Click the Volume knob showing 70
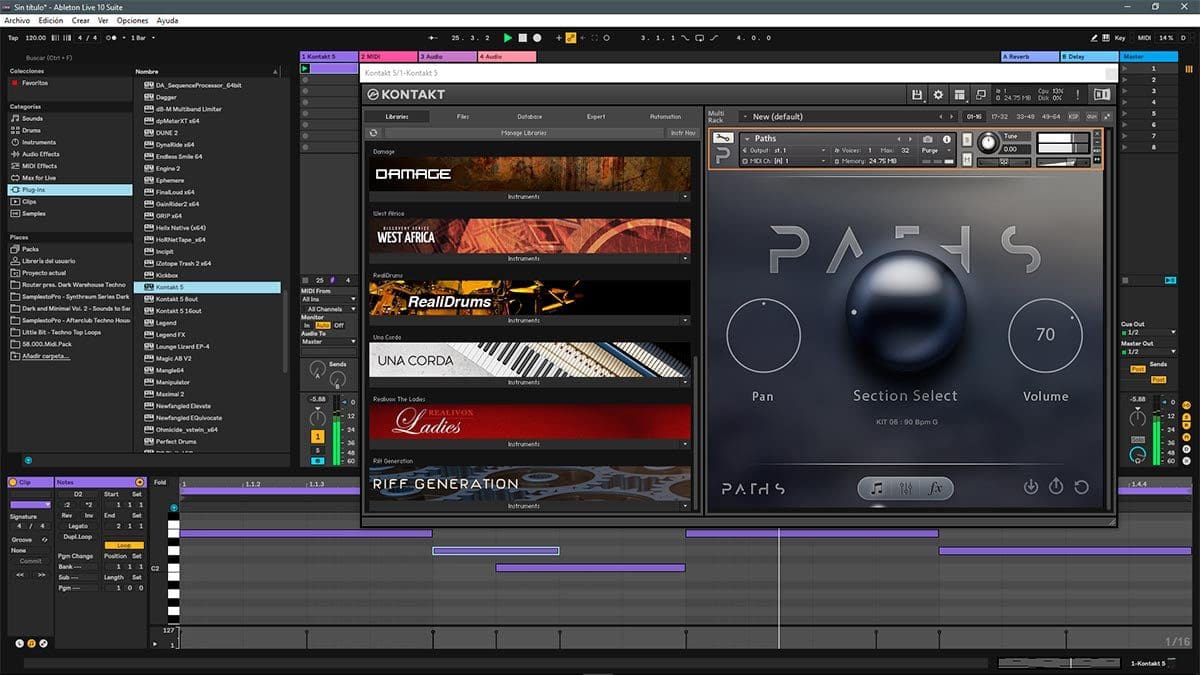Viewport: 1200px width, 675px height. pos(1045,336)
